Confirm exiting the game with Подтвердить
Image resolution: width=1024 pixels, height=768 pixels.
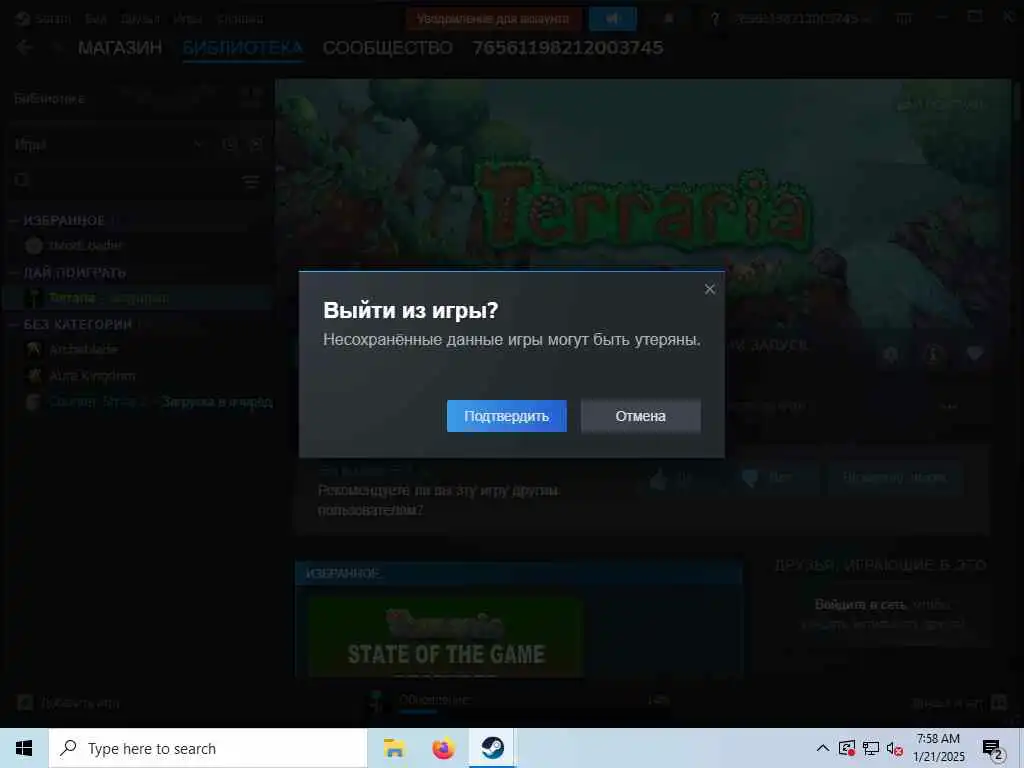(506, 416)
